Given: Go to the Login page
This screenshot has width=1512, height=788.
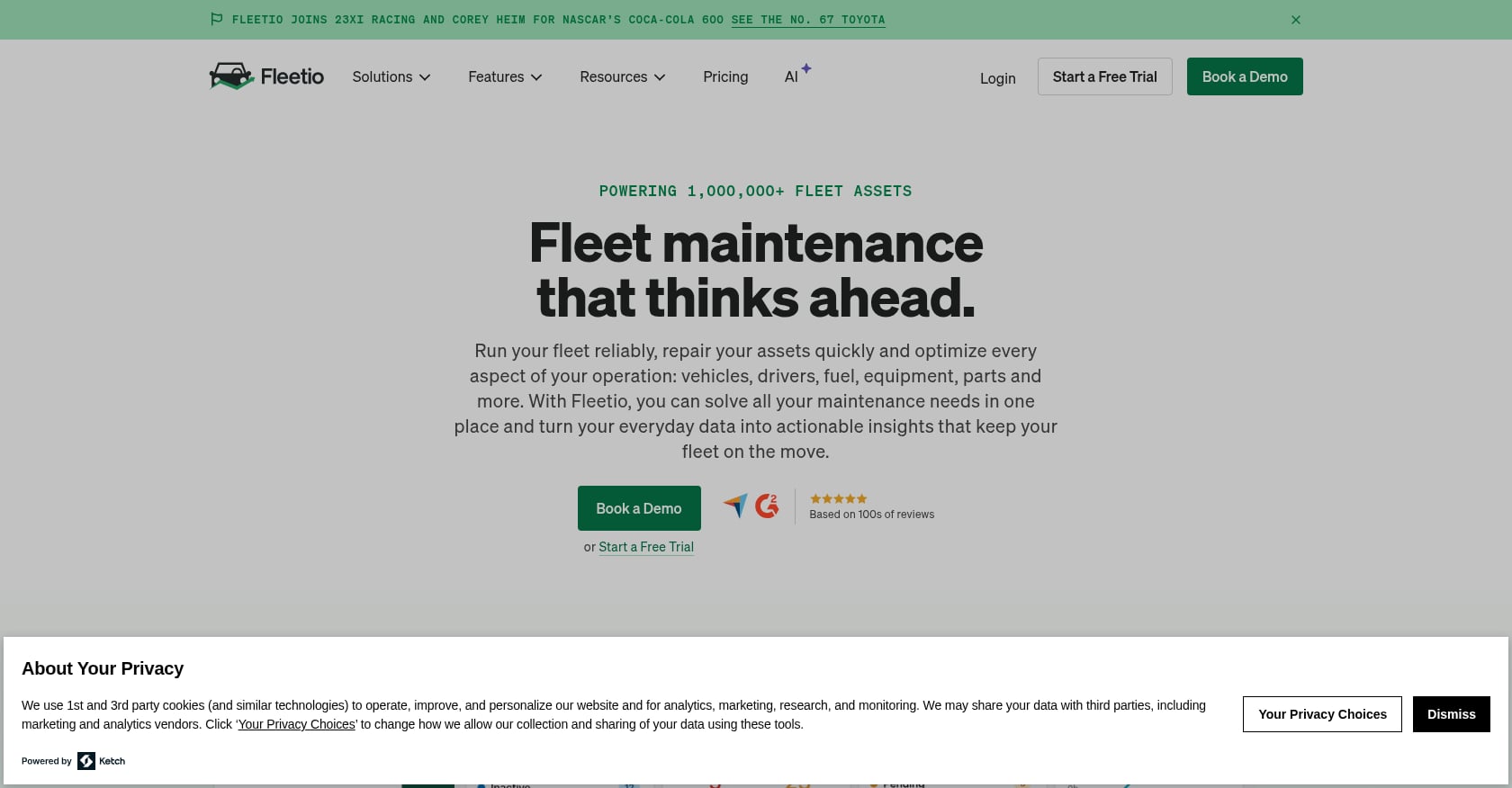Looking at the screenshot, I should (997, 78).
